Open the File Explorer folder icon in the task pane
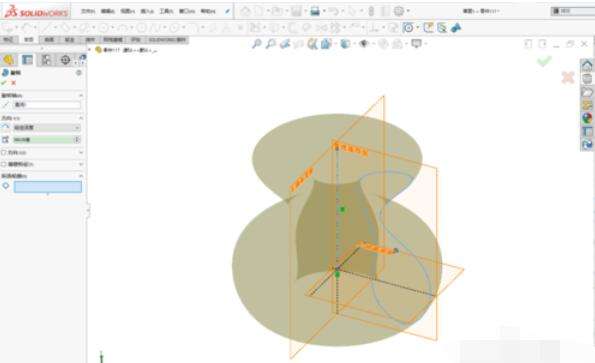This screenshot has height=363, width=595. click(x=587, y=92)
